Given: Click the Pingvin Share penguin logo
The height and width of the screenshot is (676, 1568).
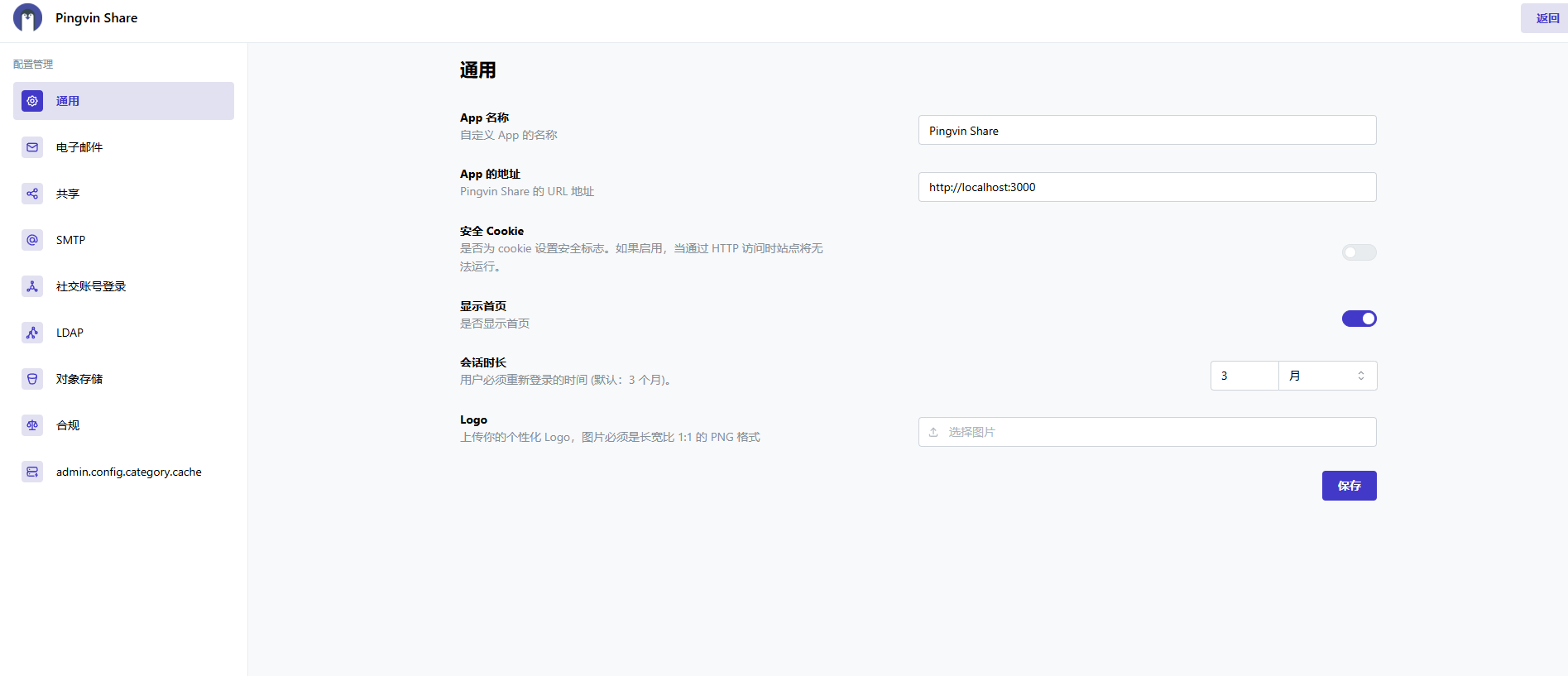Looking at the screenshot, I should click(x=27, y=17).
